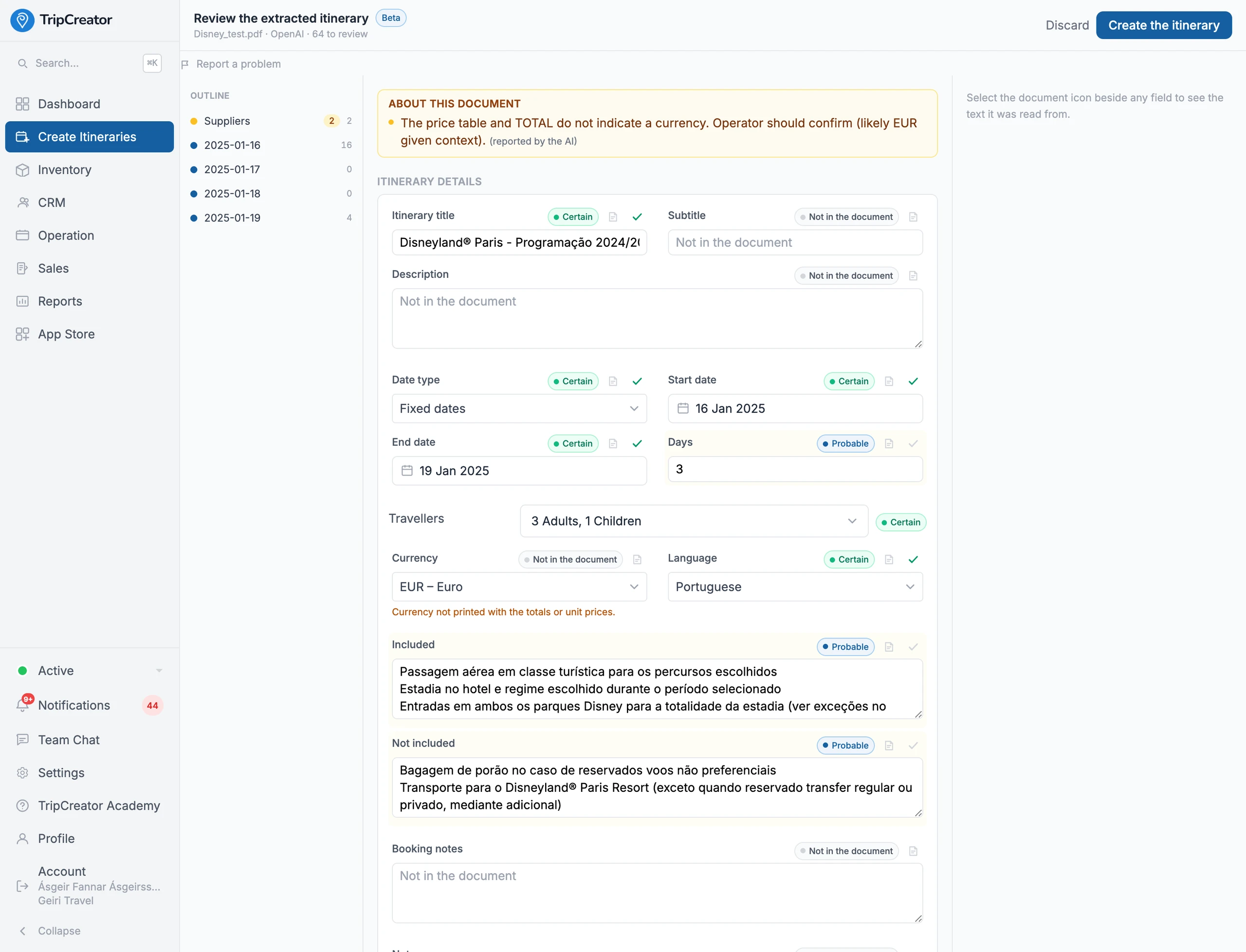Open the Date type Fixed dates dropdown

519,408
